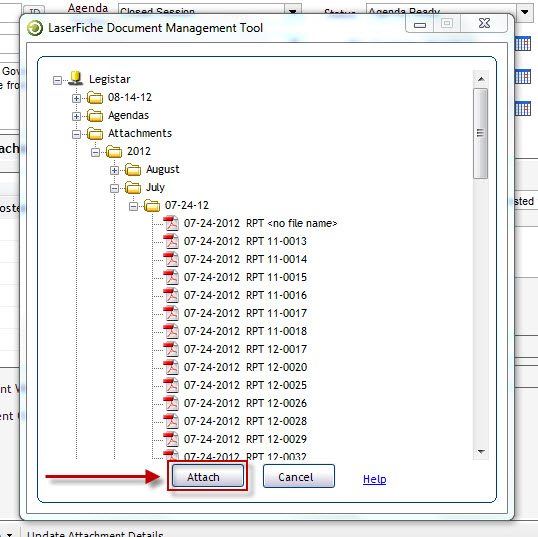Minimize the LaserFiche dialog window
538x537 pixels.
click(x=420, y=24)
